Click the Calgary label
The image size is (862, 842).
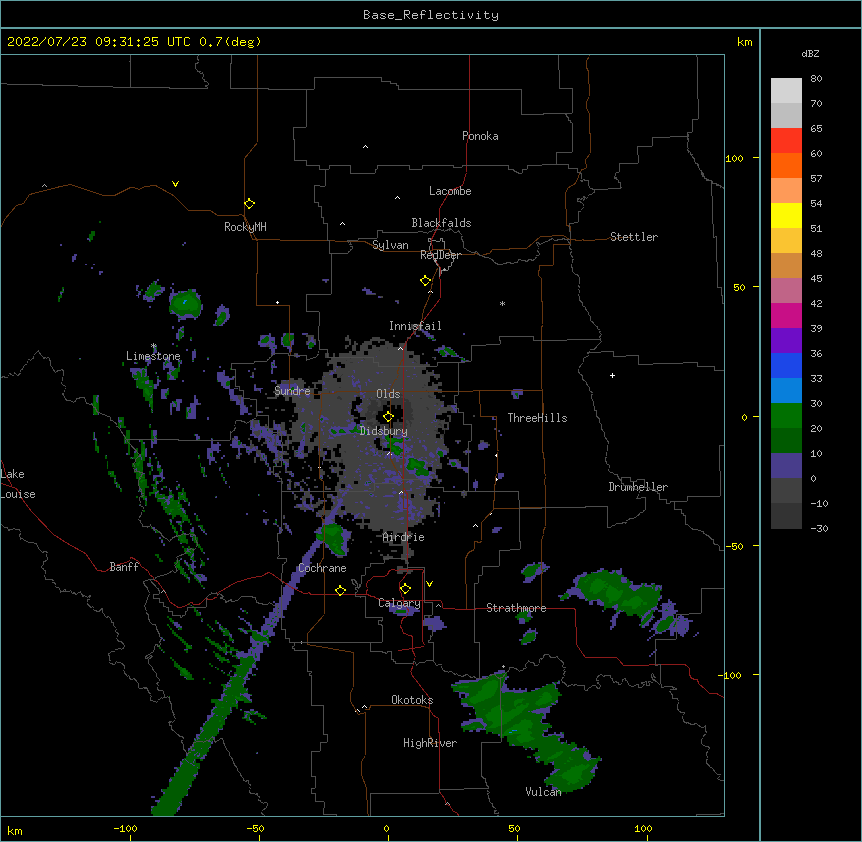(399, 603)
